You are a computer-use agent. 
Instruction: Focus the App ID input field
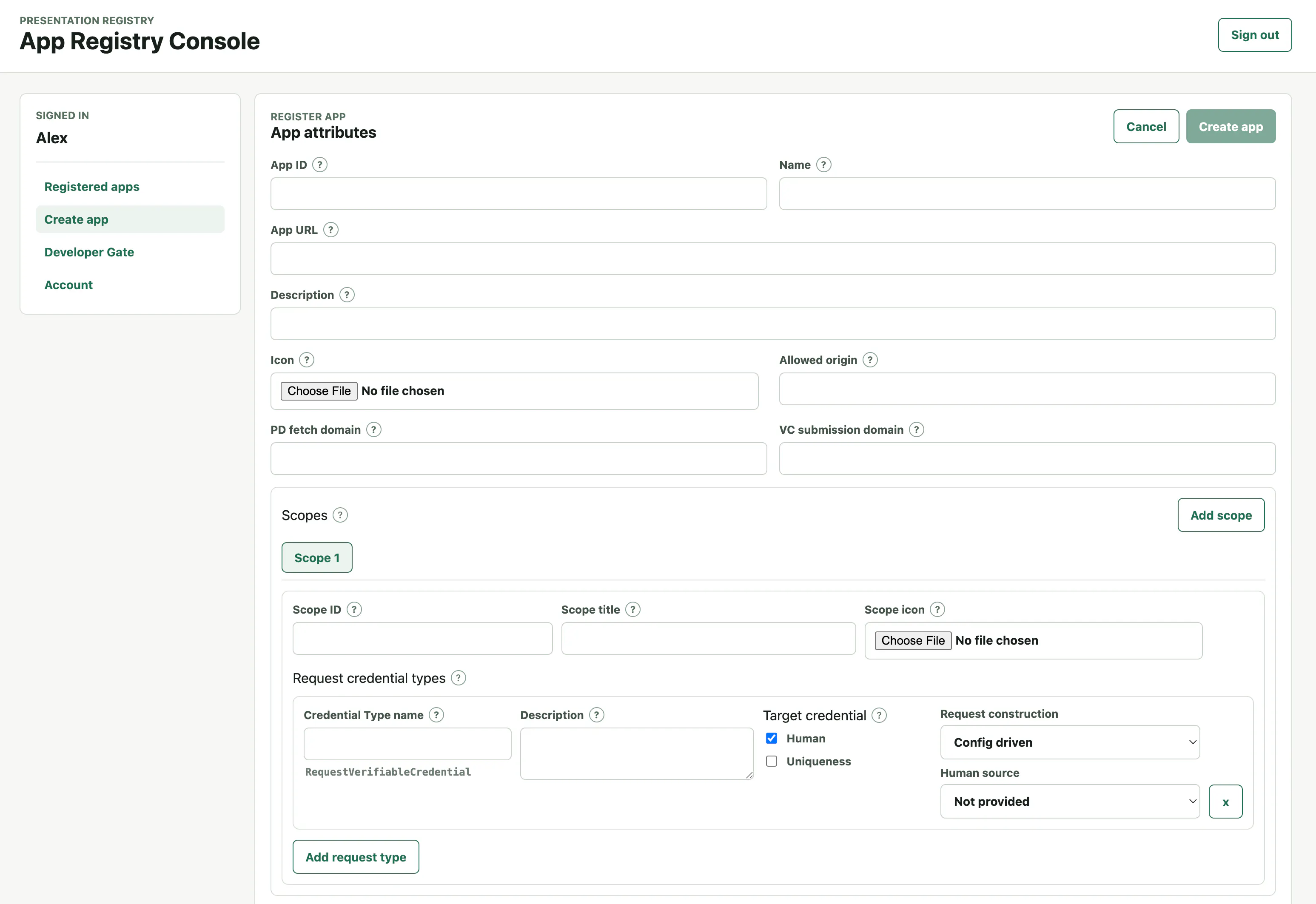tap(518, 194)
